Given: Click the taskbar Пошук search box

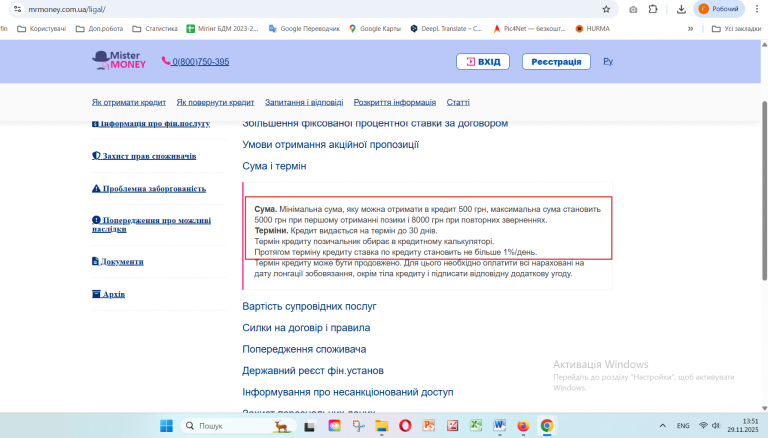Looking at the screenshot, I should coord(238,426).
